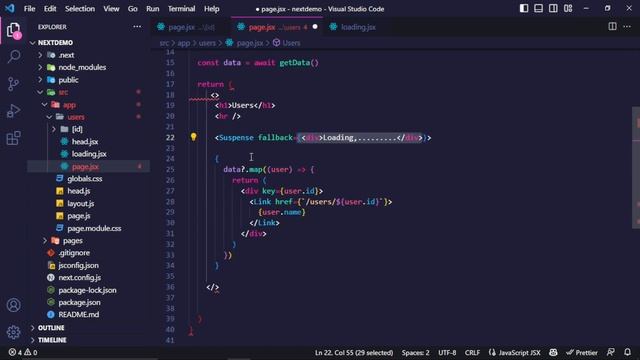Open page.module.css file
The height and width of the screenshot is (360, 640).
94,228
